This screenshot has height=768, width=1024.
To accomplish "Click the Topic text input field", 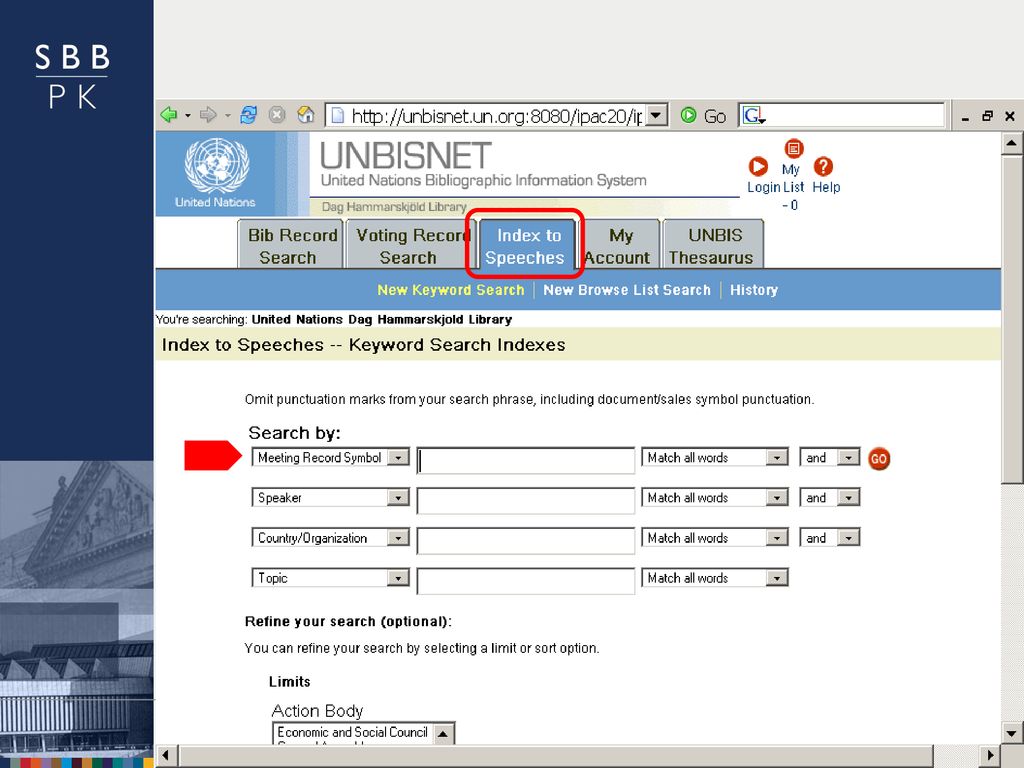I will 526,581.
